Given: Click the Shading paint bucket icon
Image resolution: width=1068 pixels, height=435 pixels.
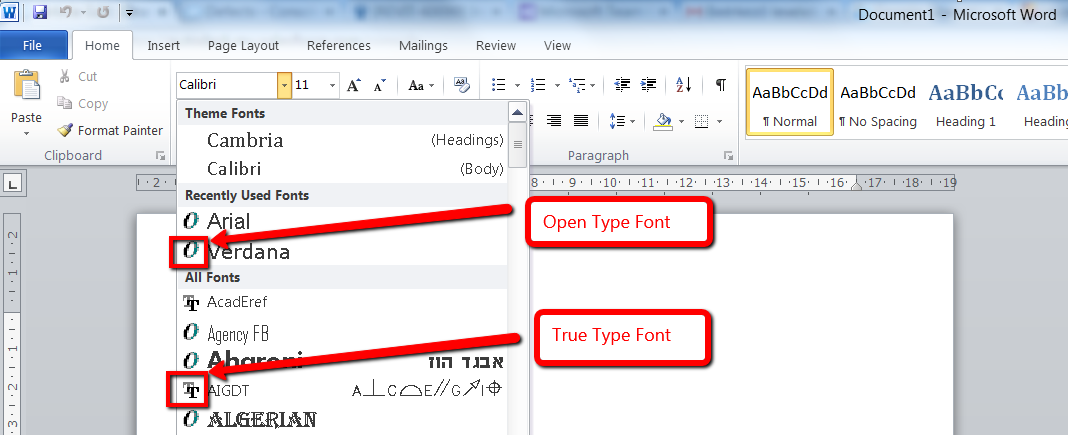Looking at the screenshot, I should tap(663, 121).
